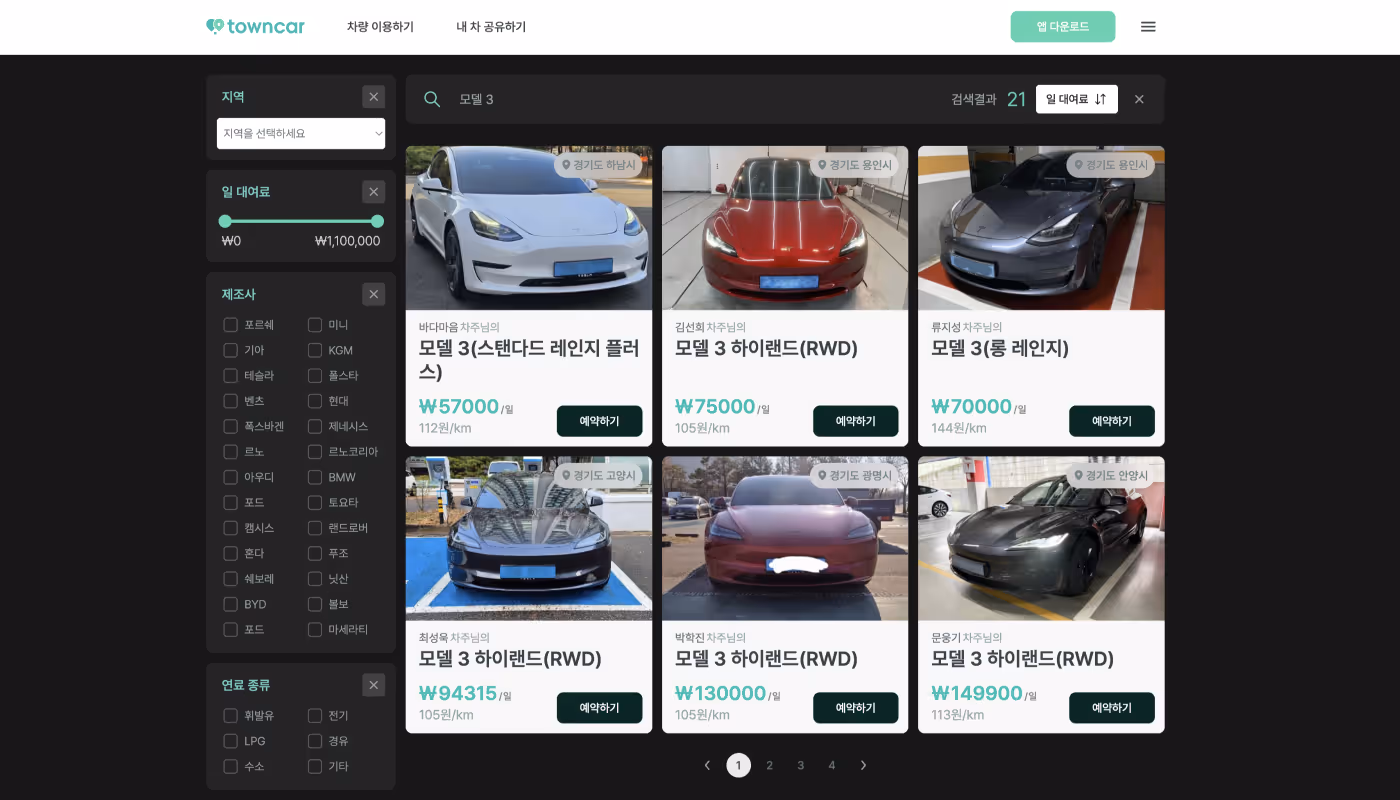Screen dimensions: 1400x800
Task: Reset the 지역 filter with its X
Action: pos(374,97)
